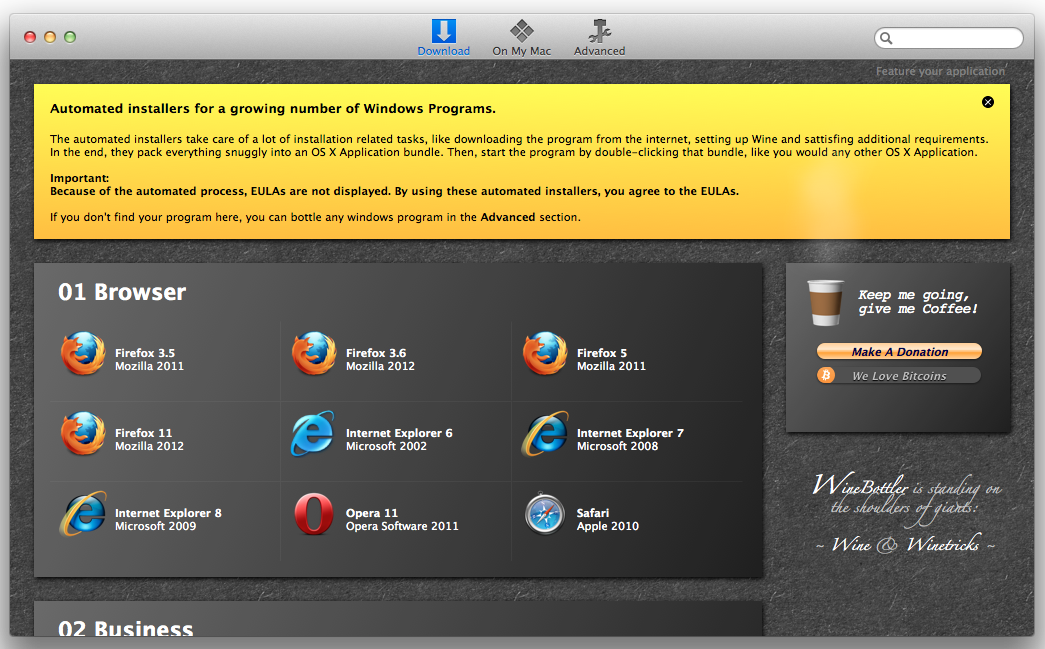Screen dimensions: 1045x649
Task: Click the We Love Bitcoins button
Action: point(899,376)
